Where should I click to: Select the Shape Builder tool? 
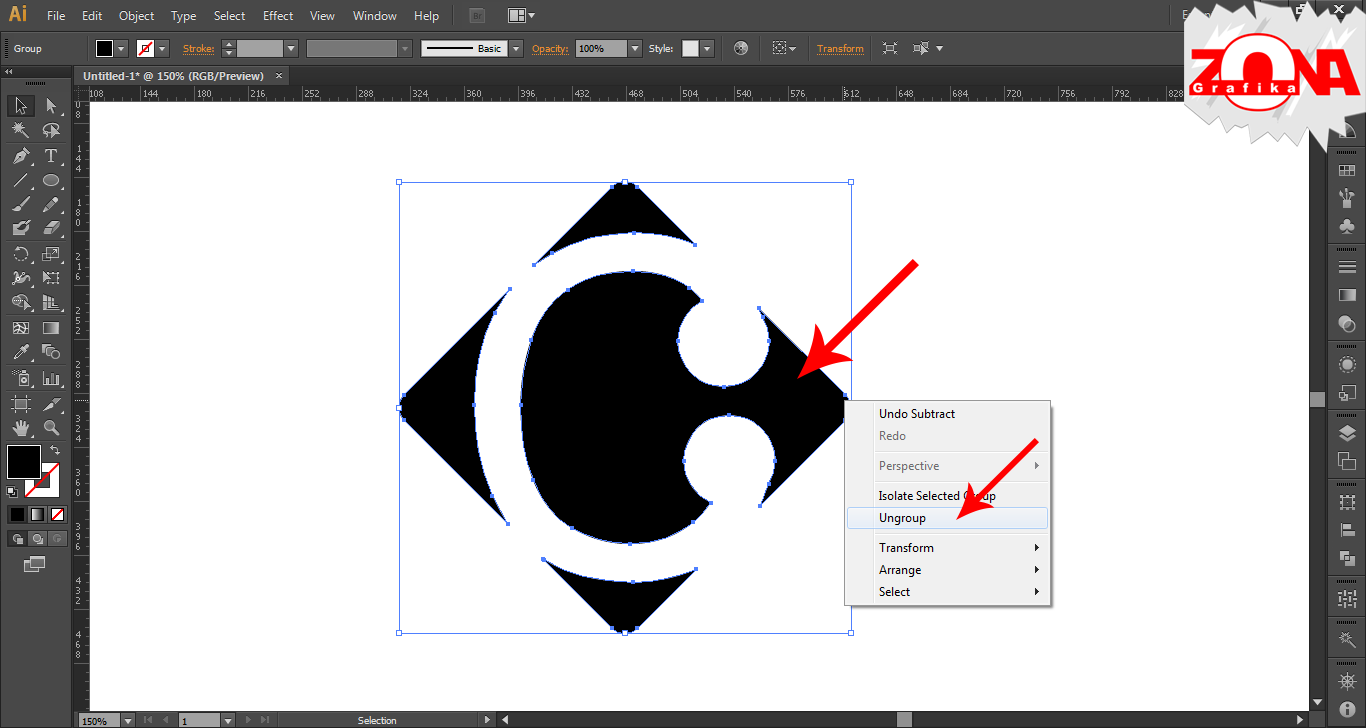[20, 302]
